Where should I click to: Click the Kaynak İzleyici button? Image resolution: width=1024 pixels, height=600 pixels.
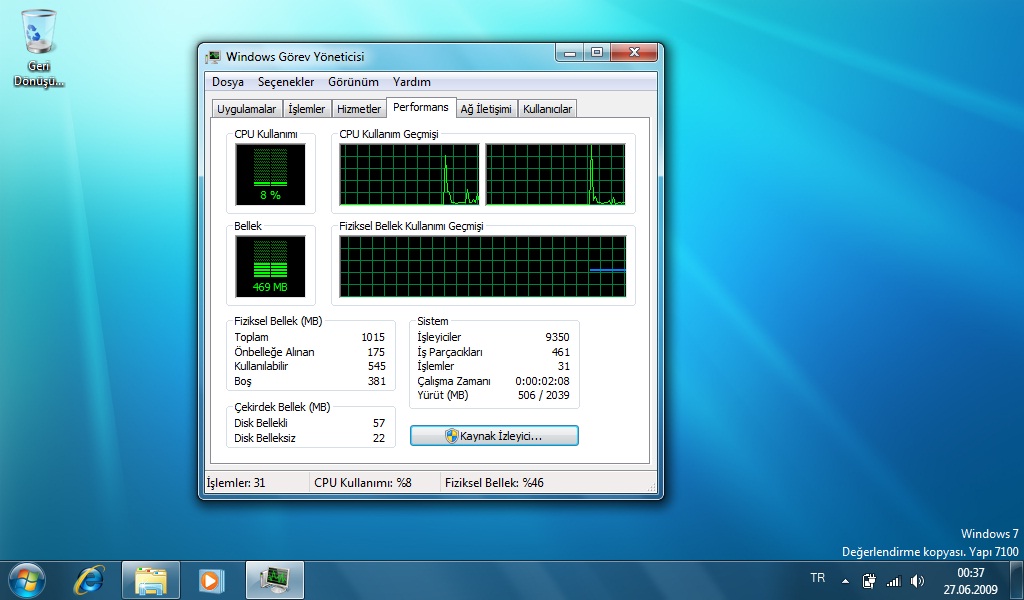(x=494, y=436)
